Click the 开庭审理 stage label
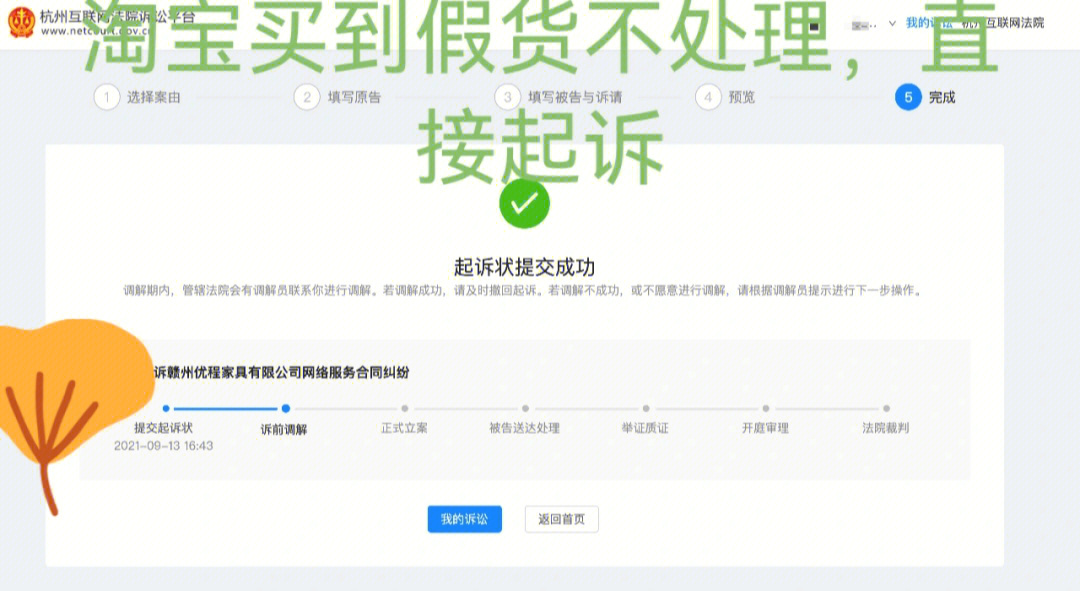1080x591 pixels. click(x=765, y=428)
